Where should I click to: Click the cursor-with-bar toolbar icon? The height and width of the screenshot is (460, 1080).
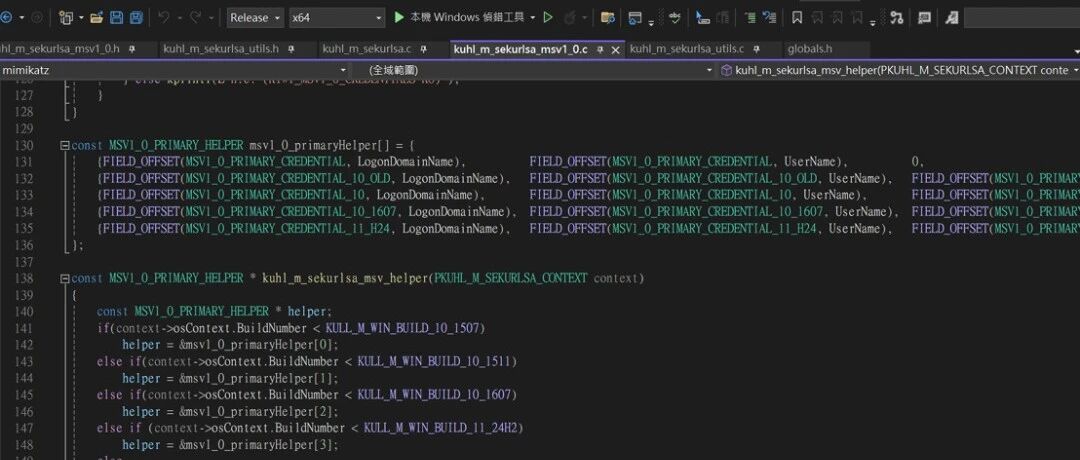click(x=703, y=18)
